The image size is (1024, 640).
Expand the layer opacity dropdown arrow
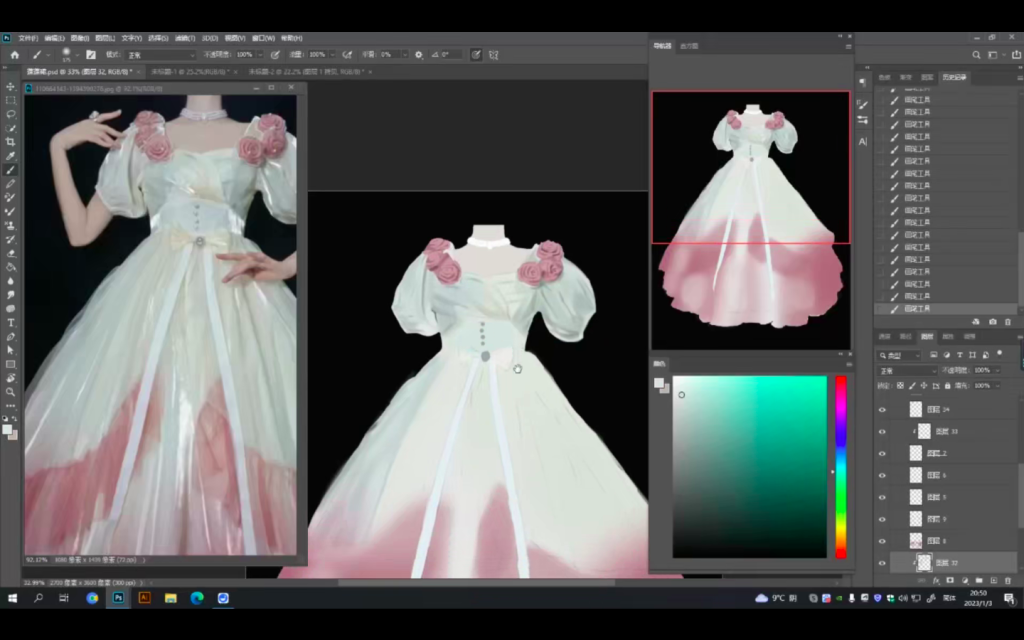coord(995,370)
